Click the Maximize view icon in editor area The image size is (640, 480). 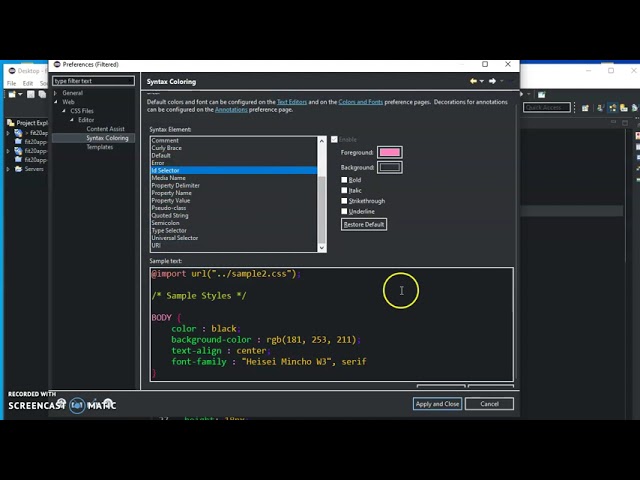pyautogui.click(x=625, y=122)
